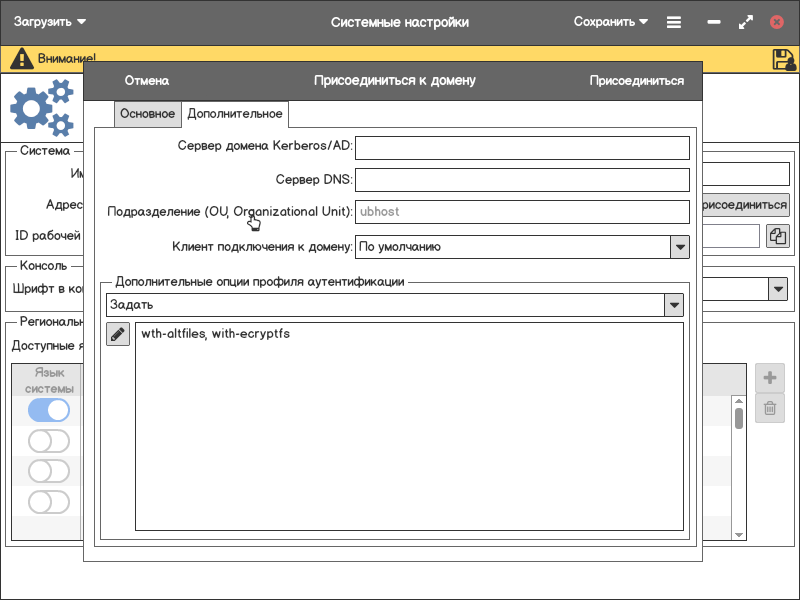Viewport: 800px width, 600px height.
Task: Disable the enabled system language toggle
Action: 49,410
